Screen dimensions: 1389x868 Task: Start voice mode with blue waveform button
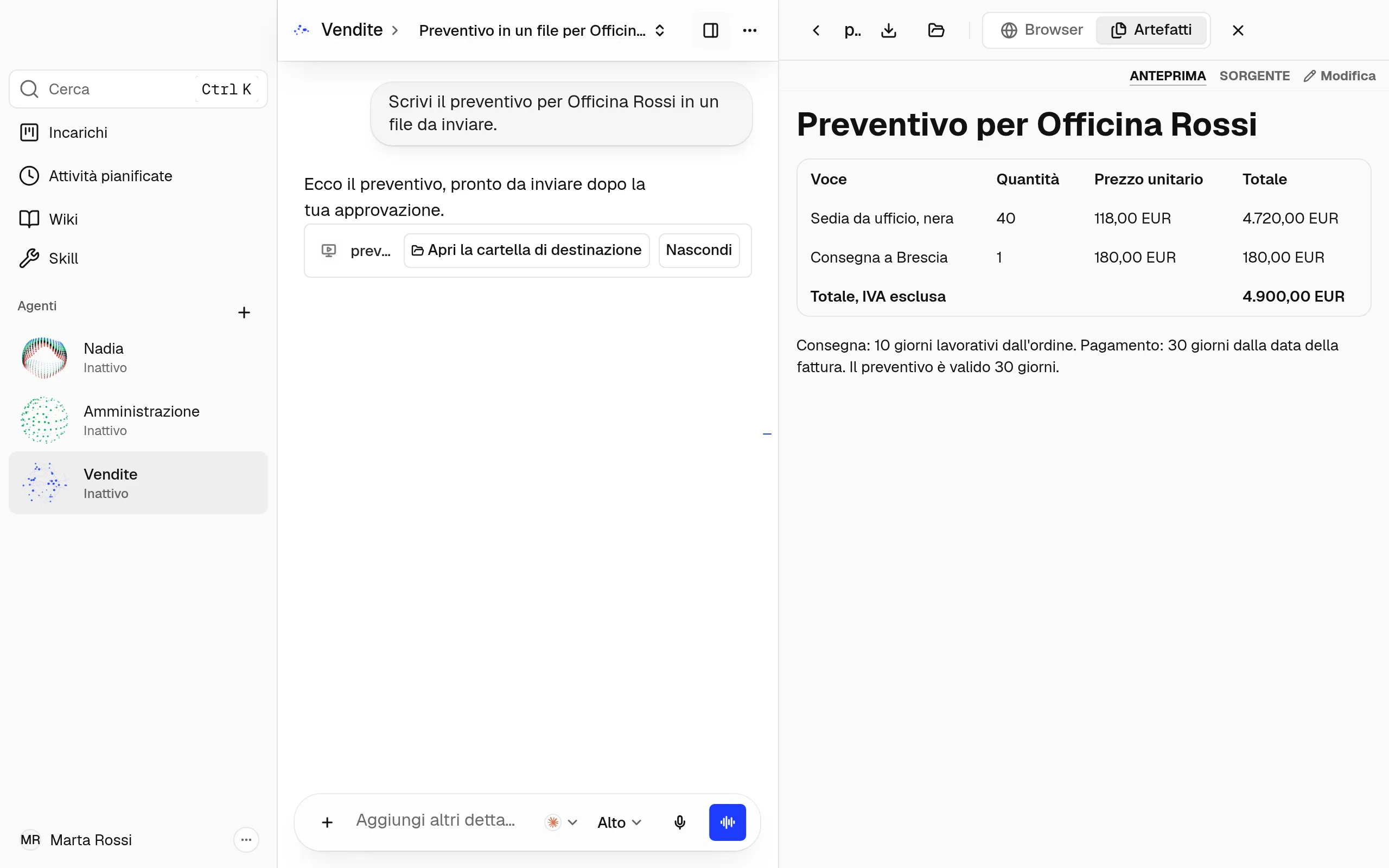727,822
